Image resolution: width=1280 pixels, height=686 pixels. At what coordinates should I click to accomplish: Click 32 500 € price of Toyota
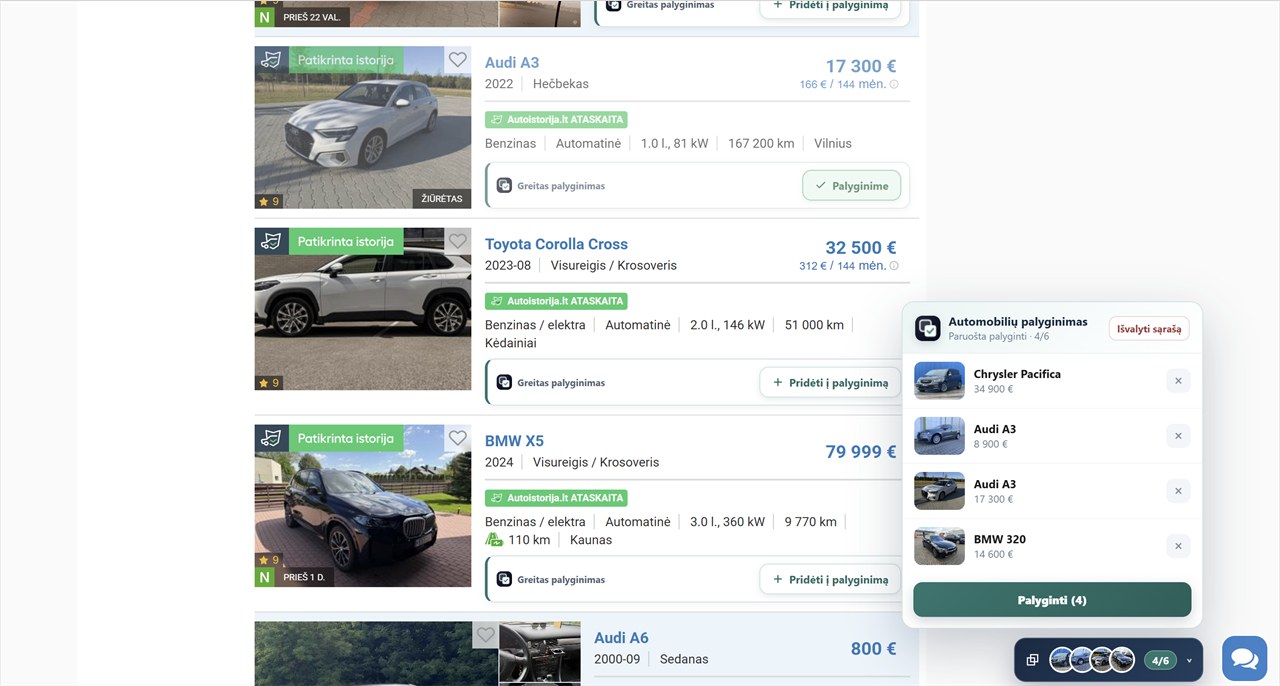point(861,248)
